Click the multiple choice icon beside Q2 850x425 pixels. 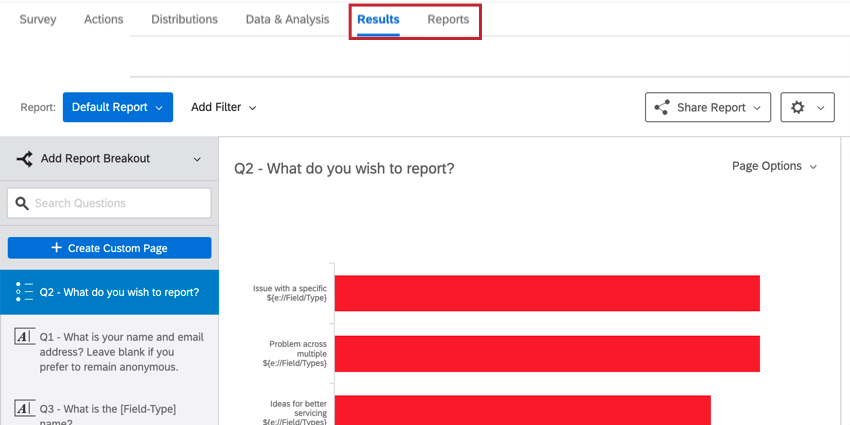point(25,292)
